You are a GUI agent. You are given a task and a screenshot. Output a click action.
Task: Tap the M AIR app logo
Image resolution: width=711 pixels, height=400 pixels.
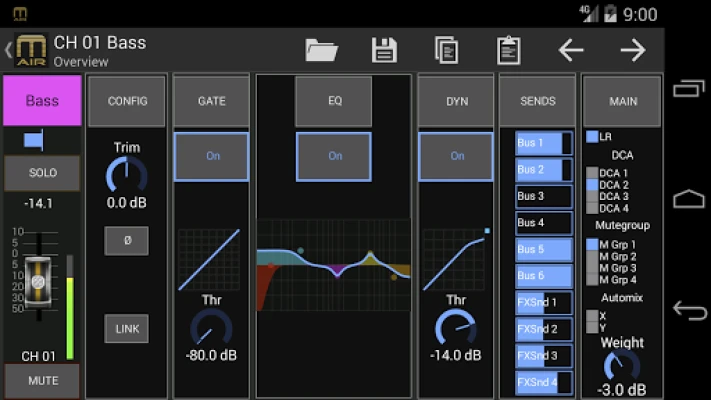(x=30, y=50)
